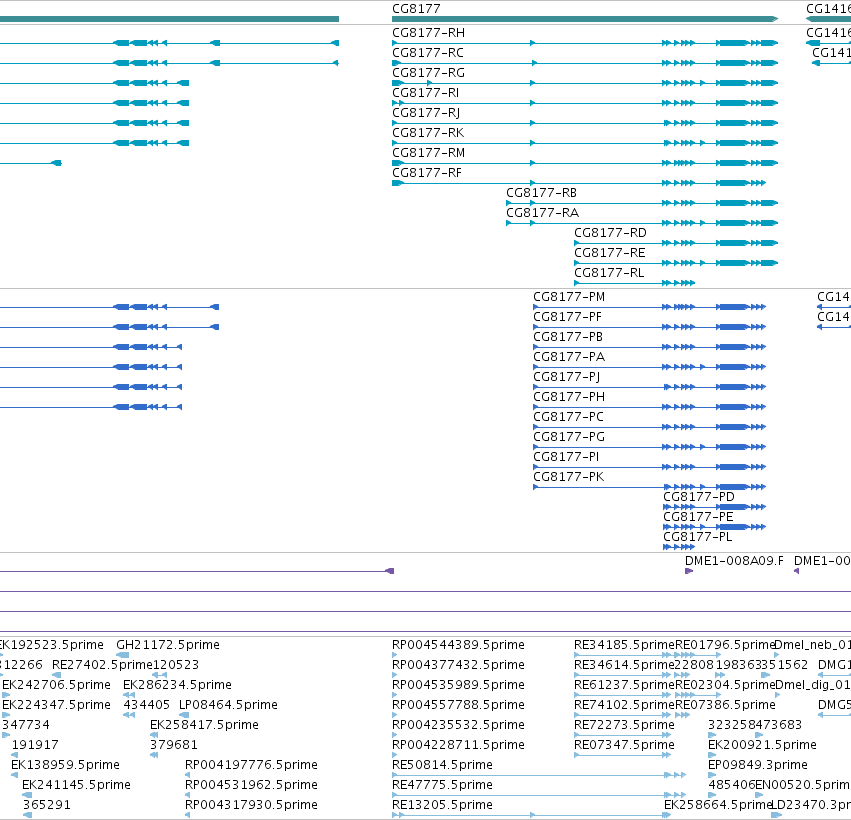The height and width of the screenshot is (820, 851).
Task: Select the purple DME1-008A09.F arrow glyph
Action: click(689, 571)
